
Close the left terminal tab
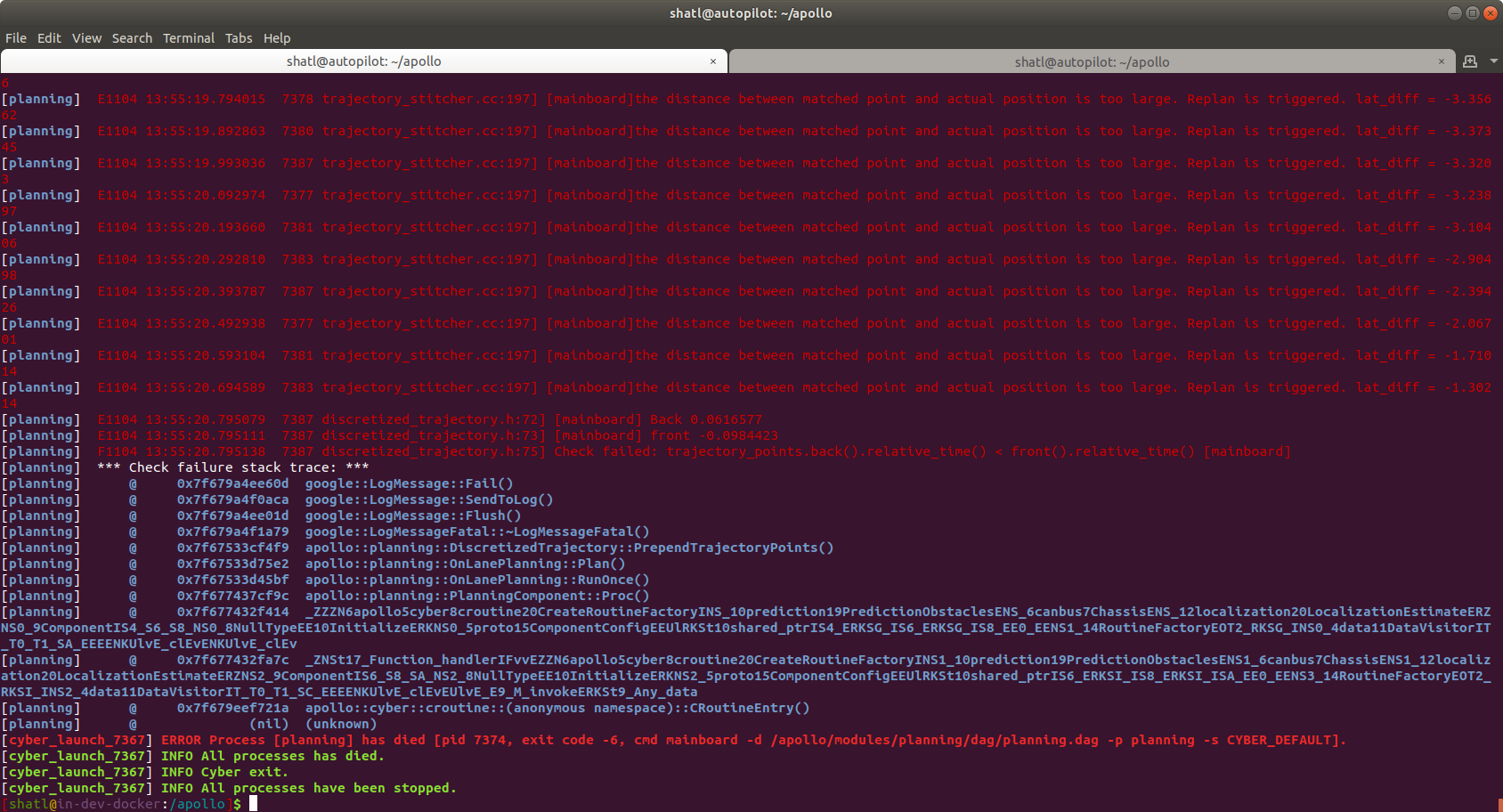pyautogui.click(x=712, y=61)
